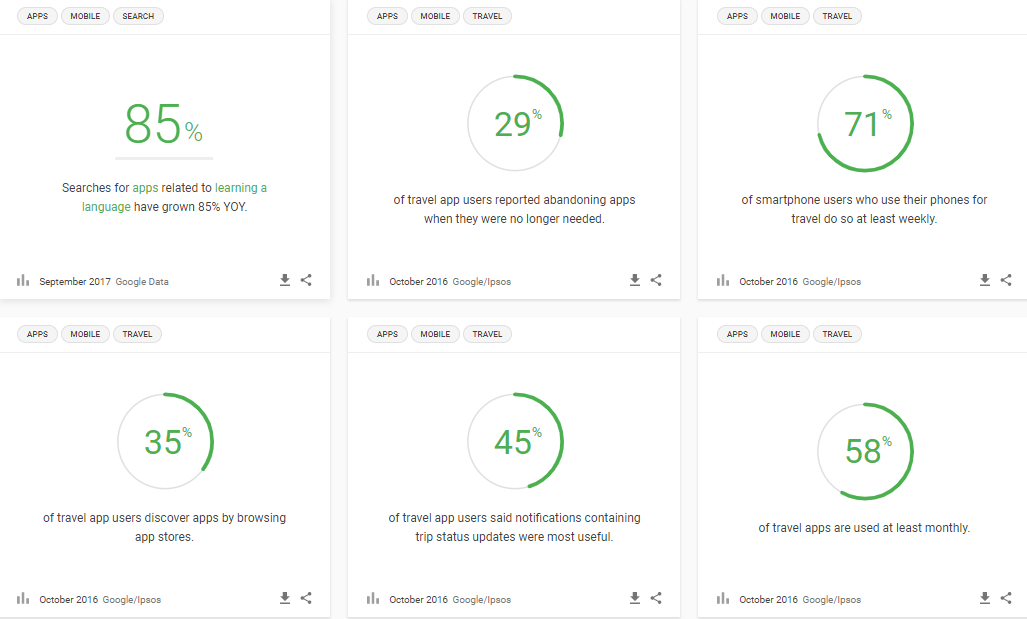The image size is (1027, 619).
Task: Open TRAVEL tag on the 35% card
Action: tap(138, 334)
